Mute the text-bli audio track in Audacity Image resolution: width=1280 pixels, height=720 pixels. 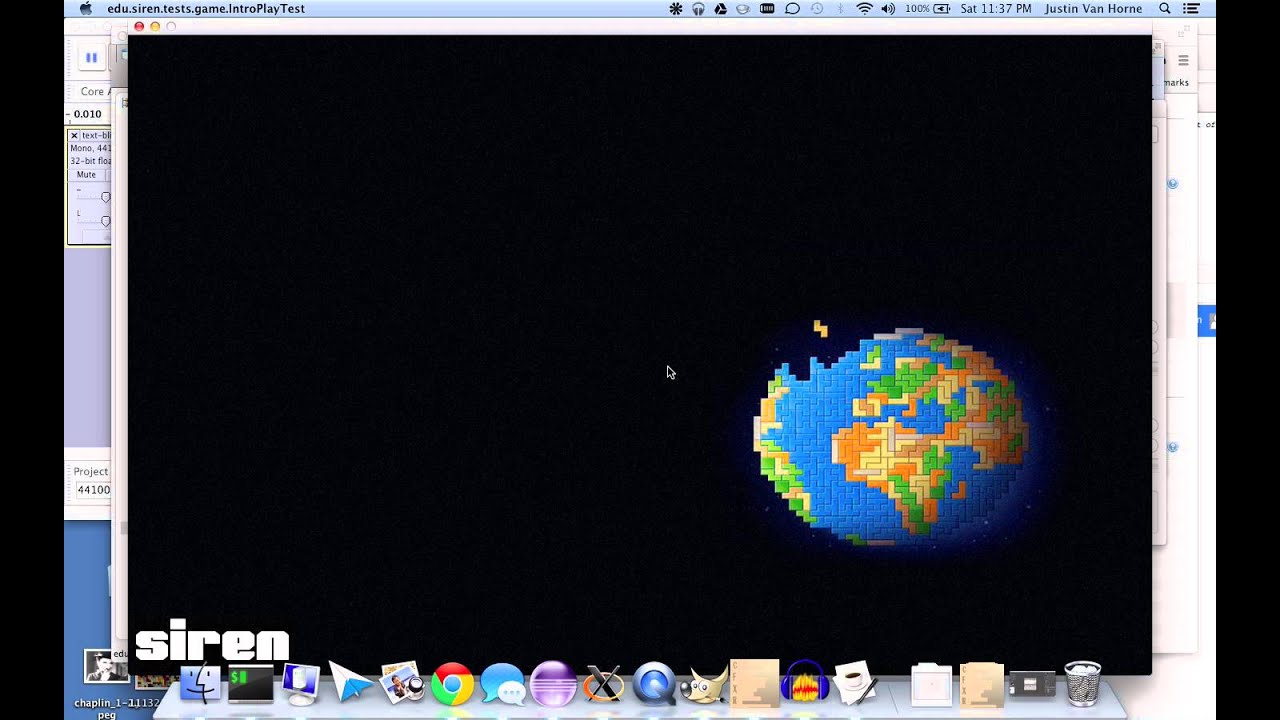point(87,175)
